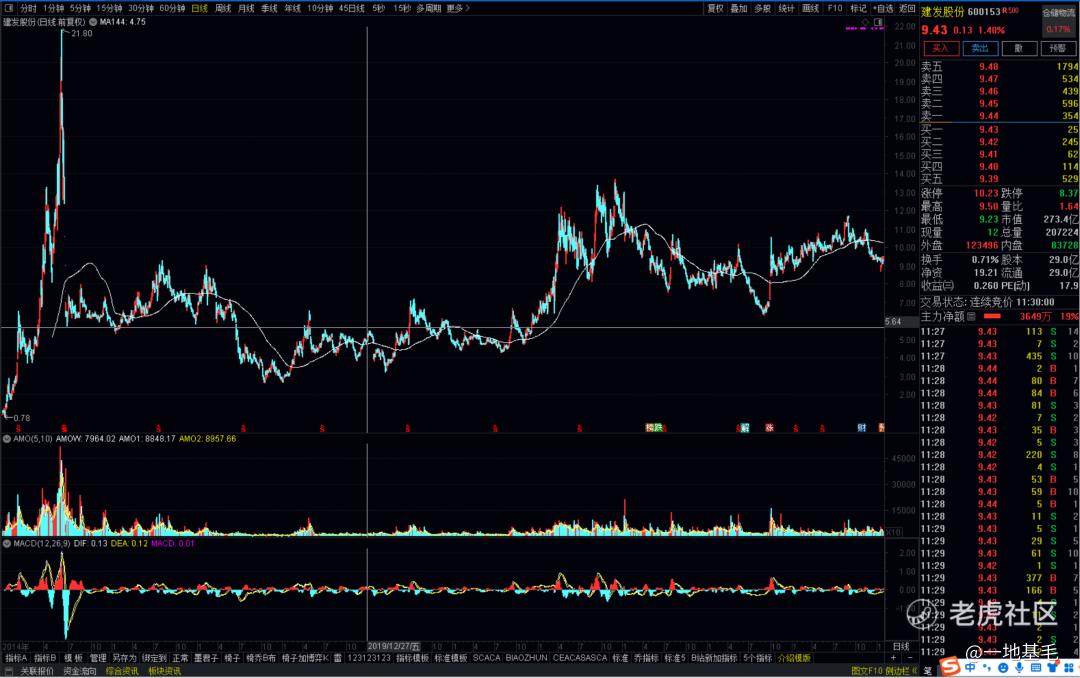Select the 正常 template tab
The height and width of the screenshot is (678, 1080).
tap(180, 658)
